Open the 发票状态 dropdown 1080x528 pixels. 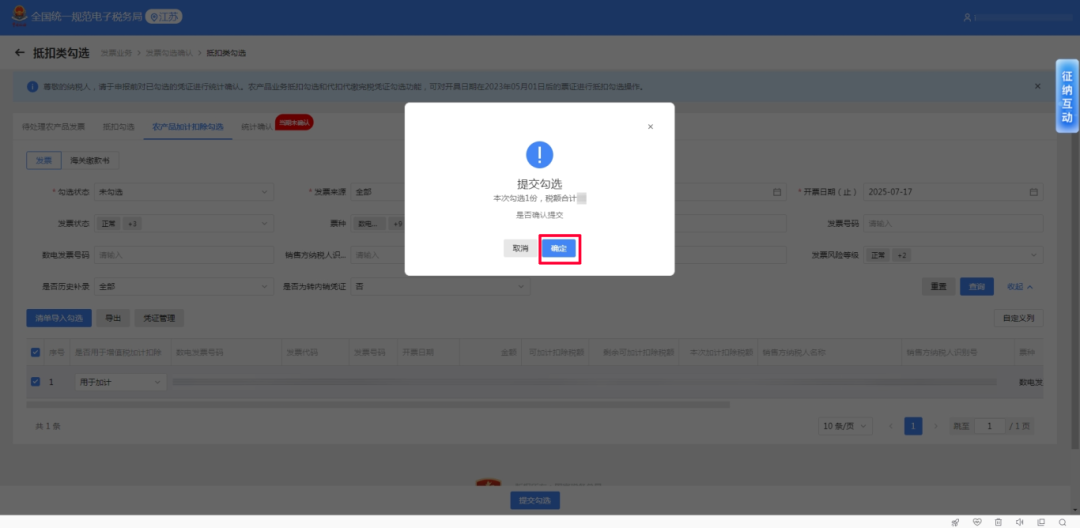184,224
